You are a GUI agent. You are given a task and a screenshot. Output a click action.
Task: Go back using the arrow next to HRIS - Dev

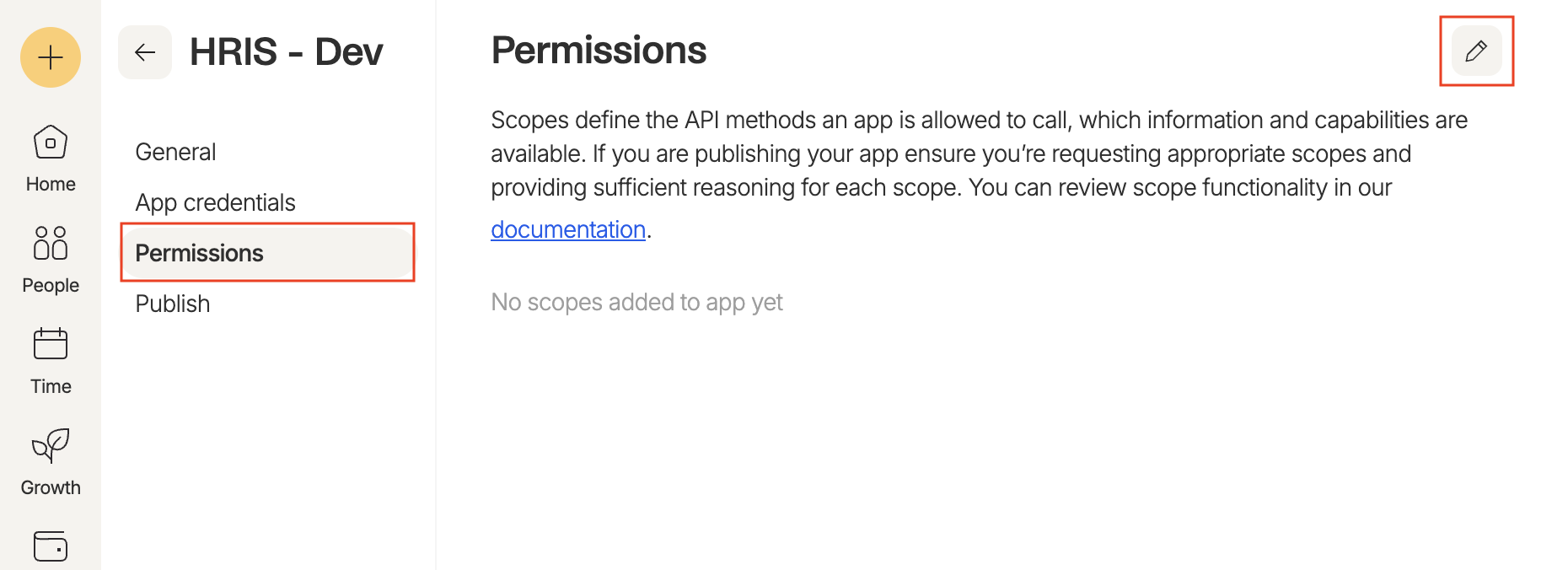click(x=144, y=51)
